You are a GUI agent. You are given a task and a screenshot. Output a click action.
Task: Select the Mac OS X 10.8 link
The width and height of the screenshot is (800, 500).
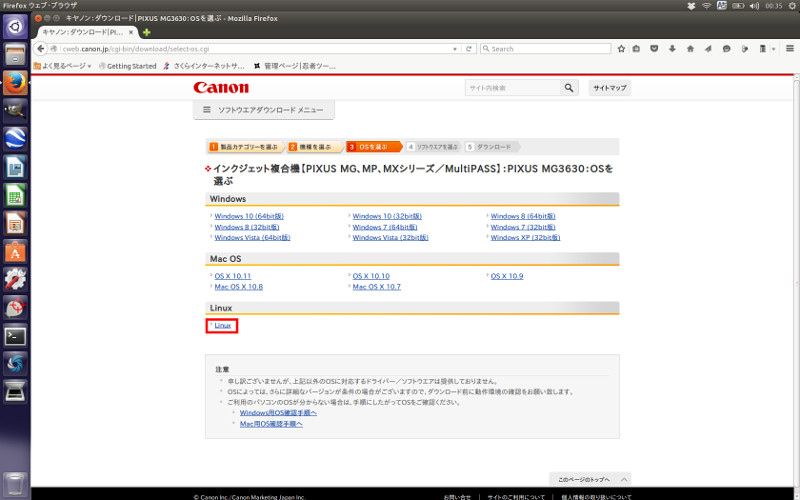click(239, 287)
